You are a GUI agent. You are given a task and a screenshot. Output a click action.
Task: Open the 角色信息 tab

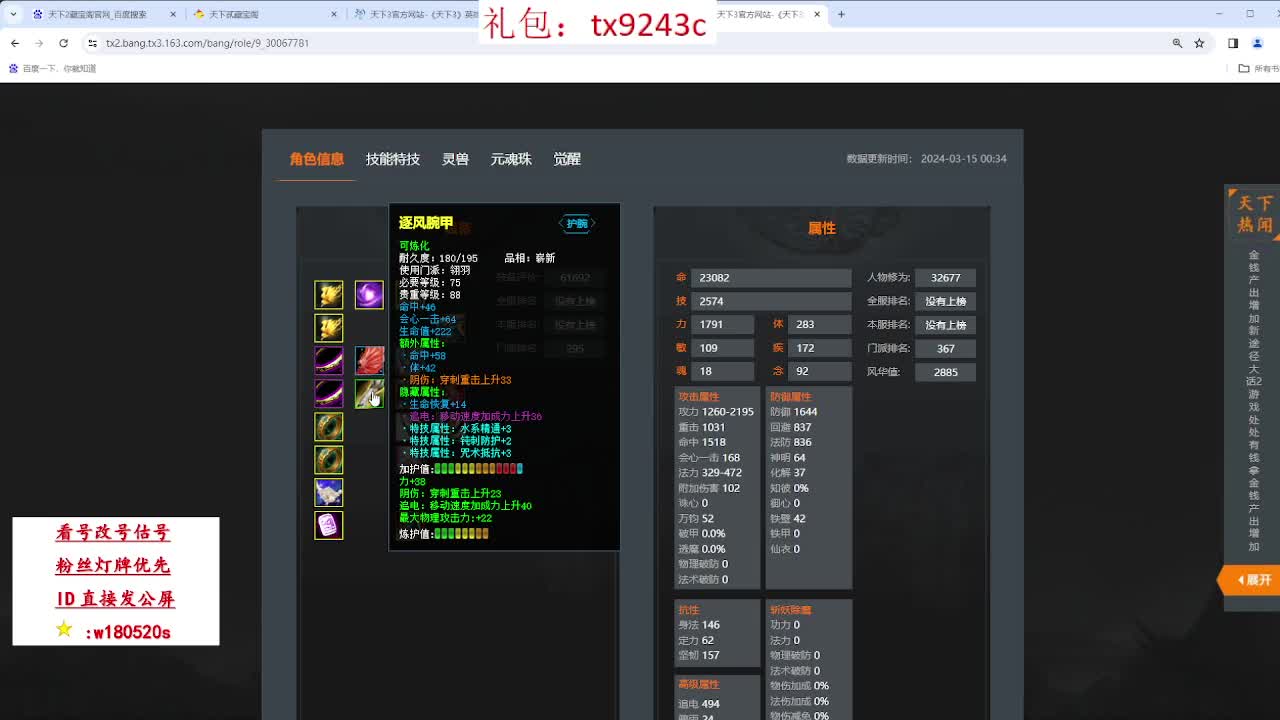[x=316, y=159]
